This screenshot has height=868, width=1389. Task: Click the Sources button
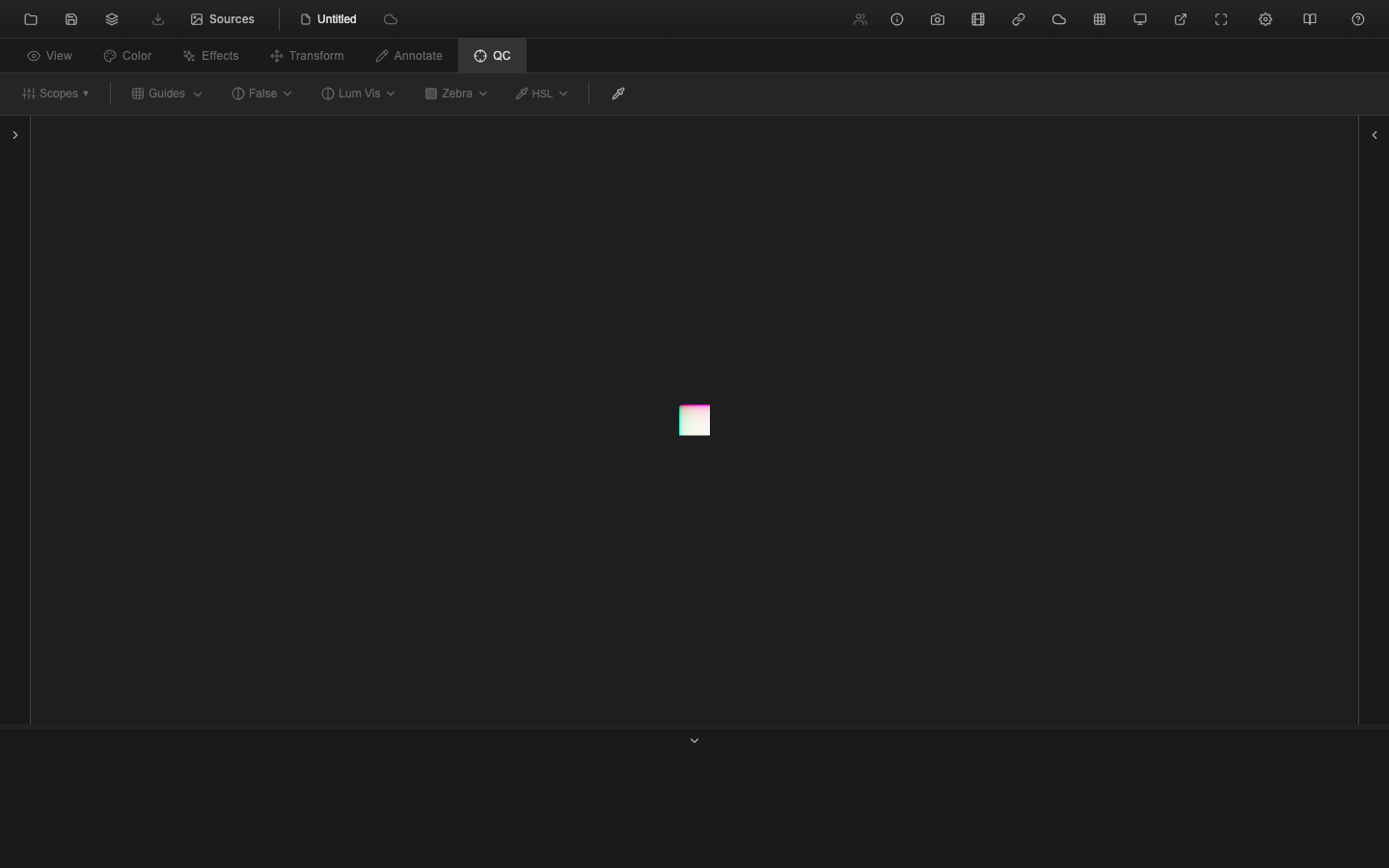pos(222,19)
